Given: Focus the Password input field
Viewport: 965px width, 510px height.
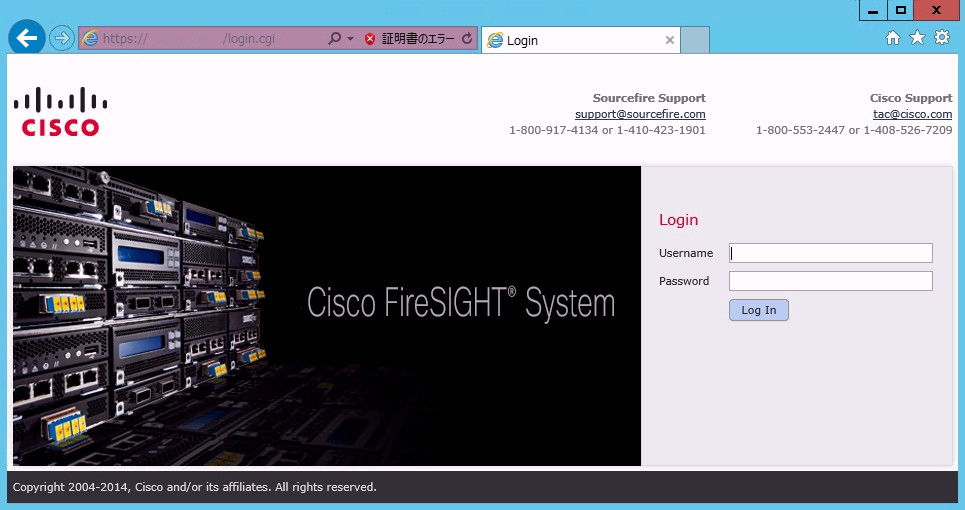Looking at the screenshot, I should (831, 281).
